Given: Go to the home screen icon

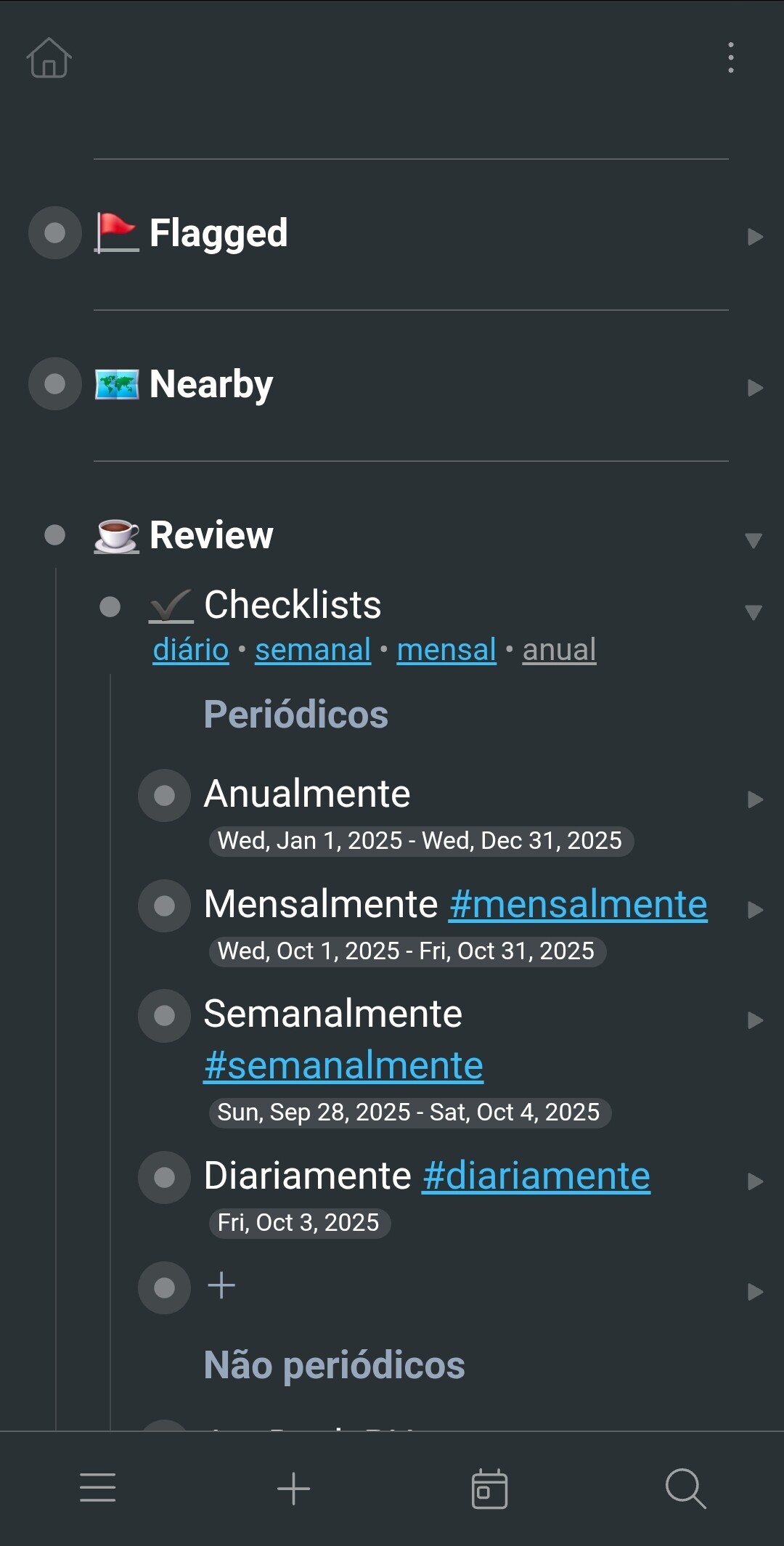Looking at the screenshot, I should pyautogui.click(x=49, y=58).
